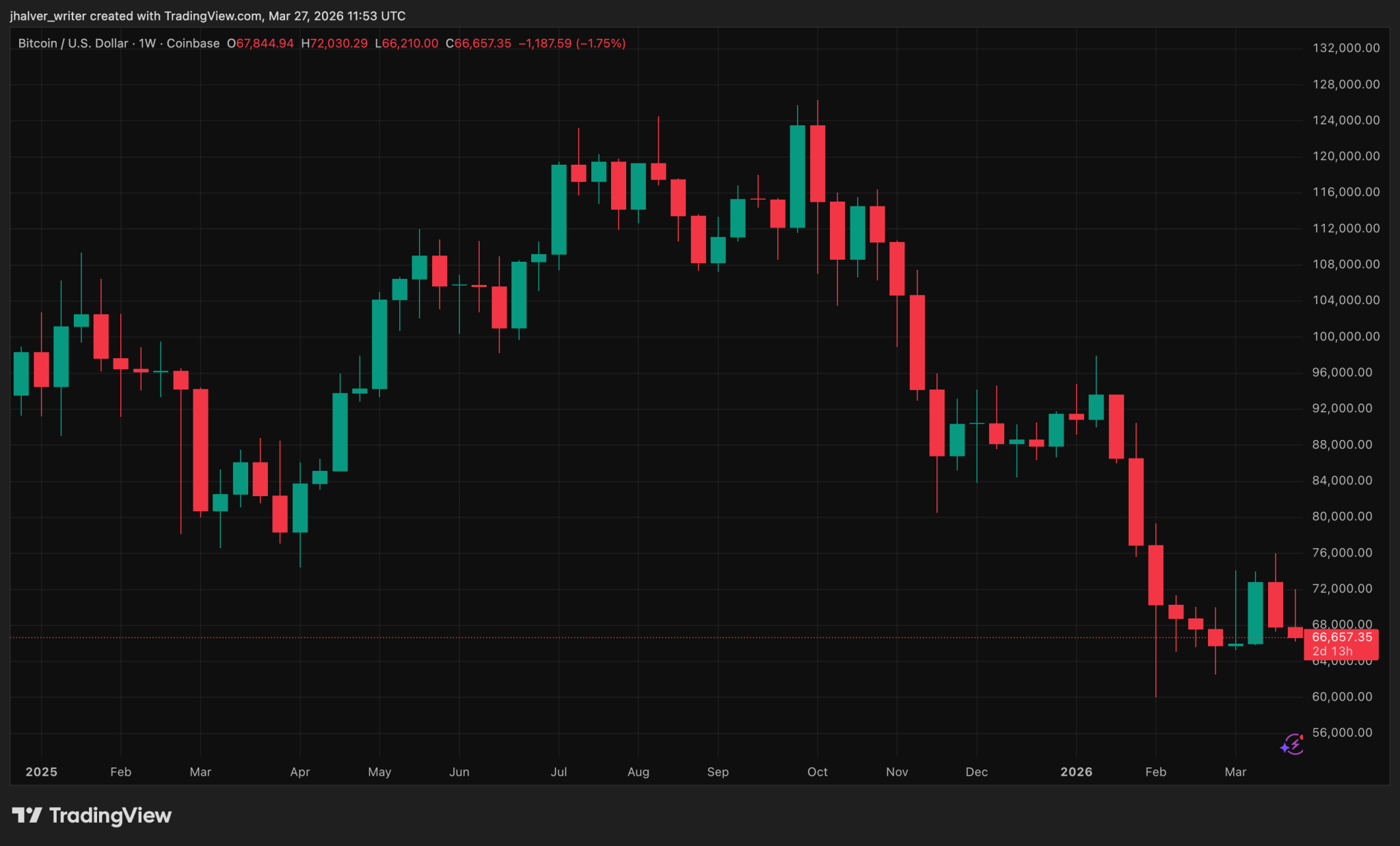Click the 100,000.00 price scale label
Image resolution: width=1400 pixels, height=846 pixels.
click(x=1345, y=336)
